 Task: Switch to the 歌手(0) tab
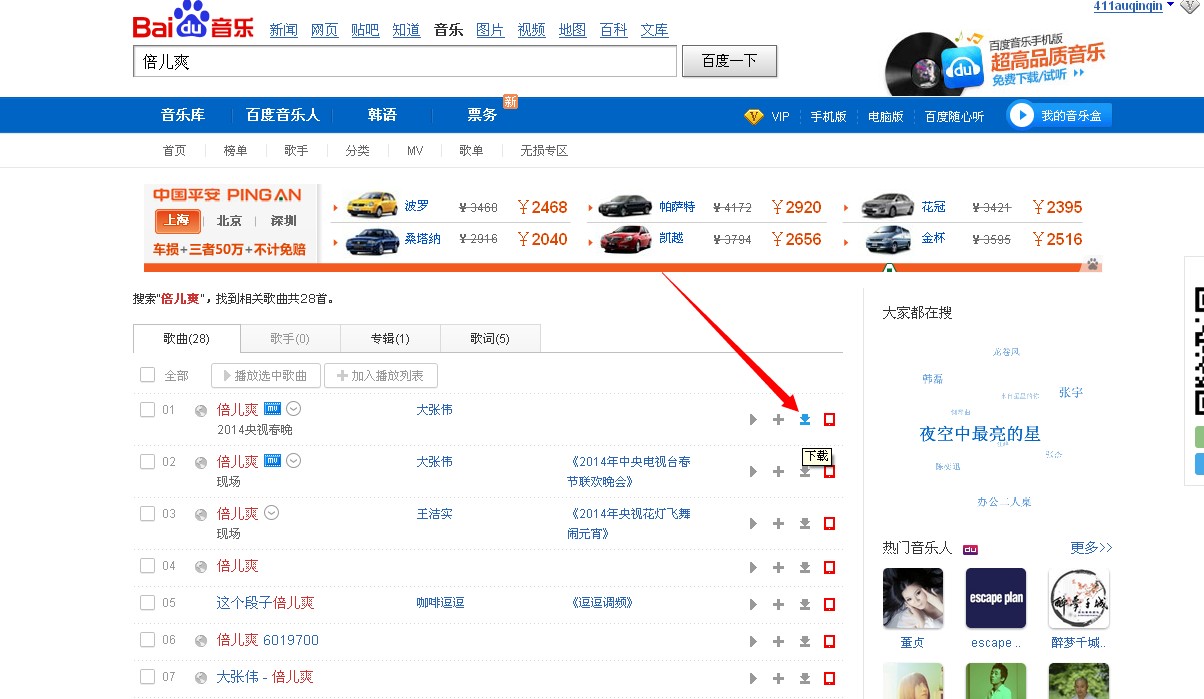[x=290, y=339]
